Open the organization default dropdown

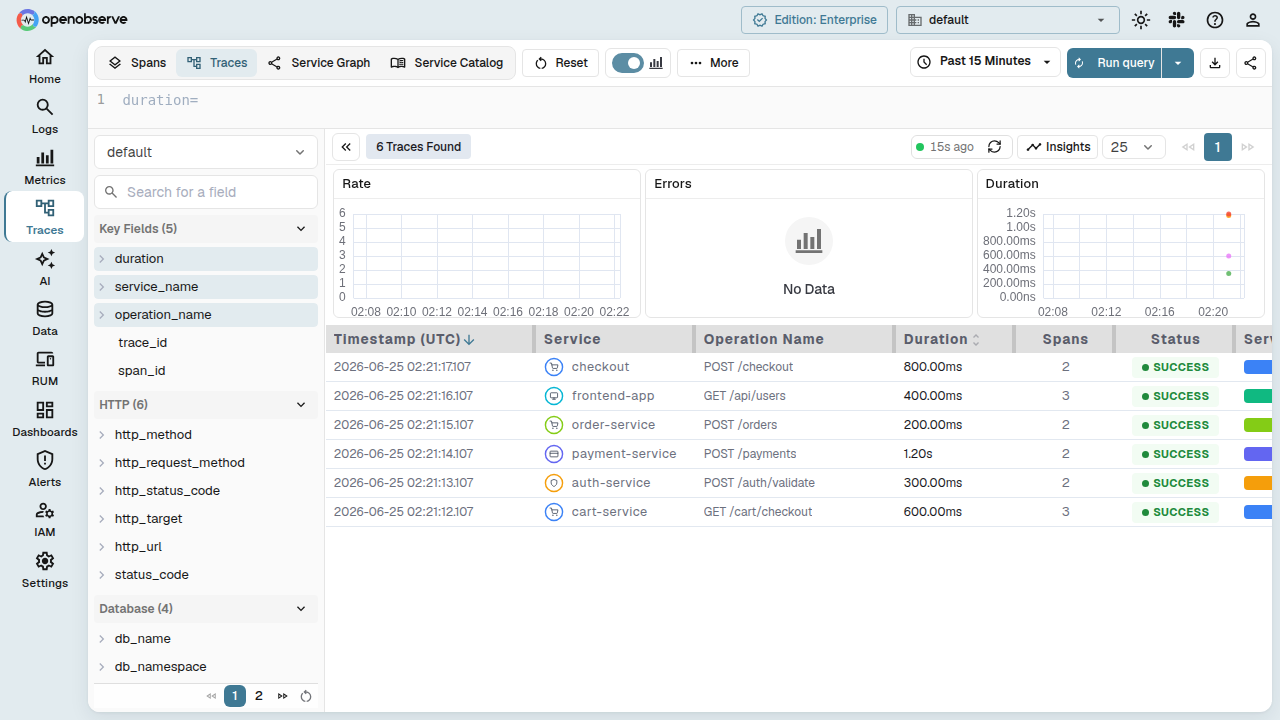[x=1008, y=20]
